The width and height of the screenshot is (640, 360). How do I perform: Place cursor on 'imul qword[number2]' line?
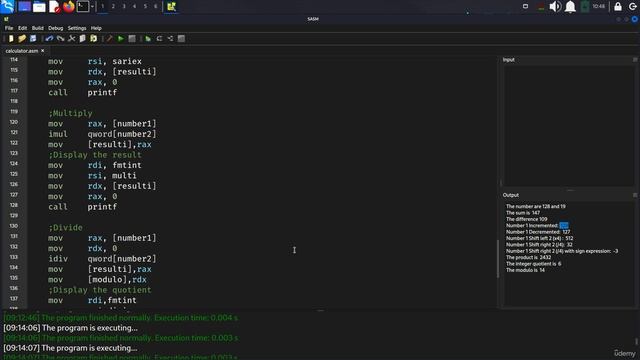[102, 134]
